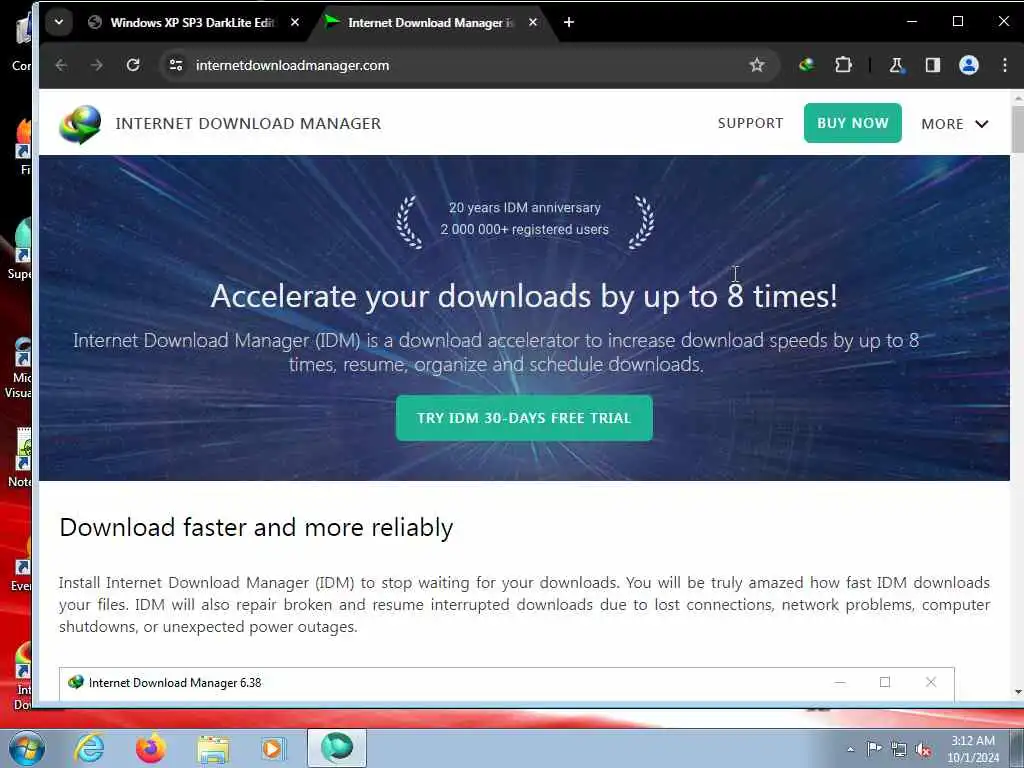Click TRY IDM 30-DAYS FREE TRIAL button

pos(524,418)
